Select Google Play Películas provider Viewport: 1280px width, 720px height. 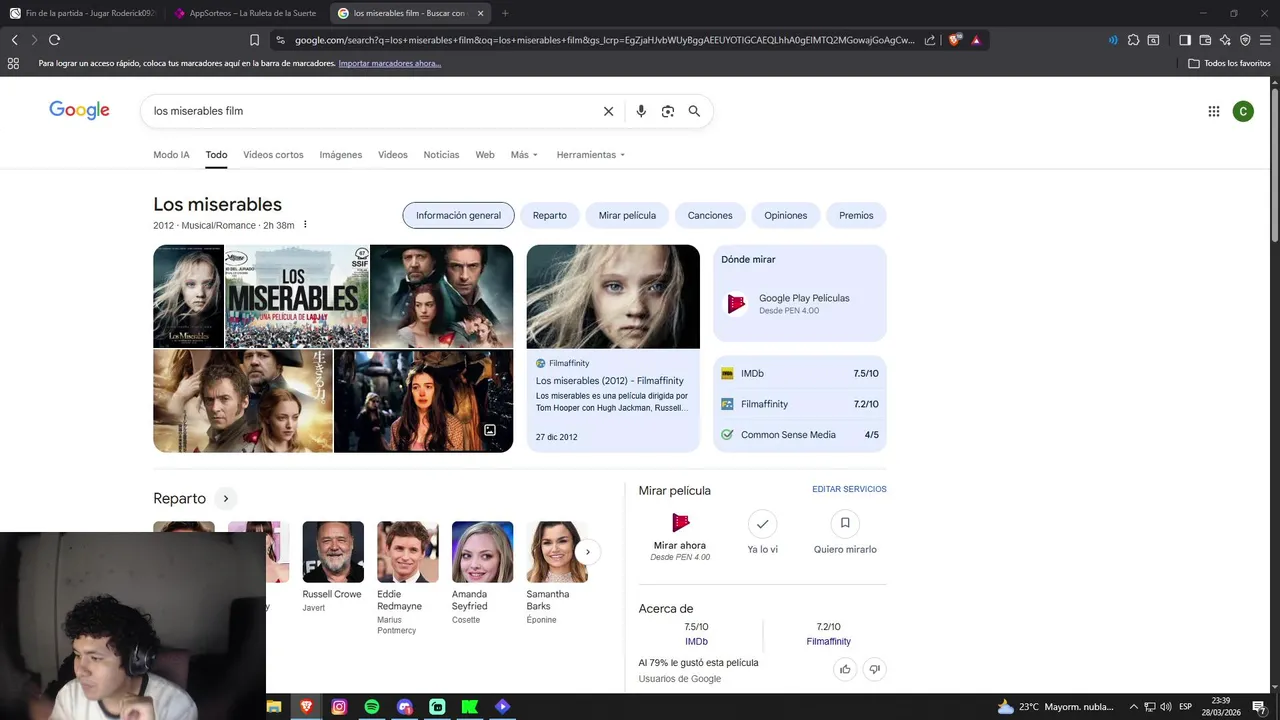coord(800,304)
